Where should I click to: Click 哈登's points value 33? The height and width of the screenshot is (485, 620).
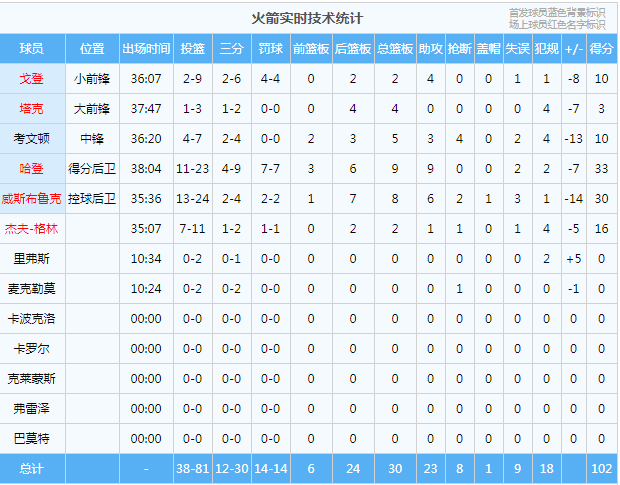pyautogui.click(x=601, y=169)
